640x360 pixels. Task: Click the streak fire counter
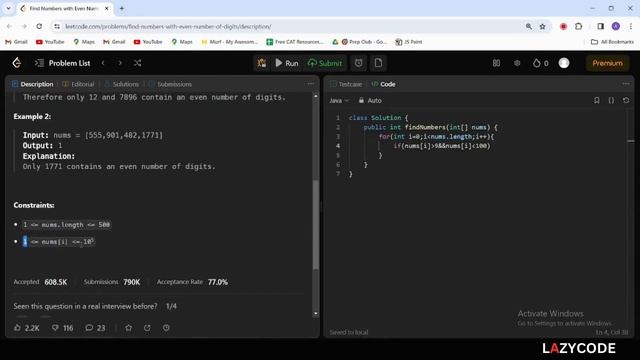pyautogui.click(x=540, y=63)
